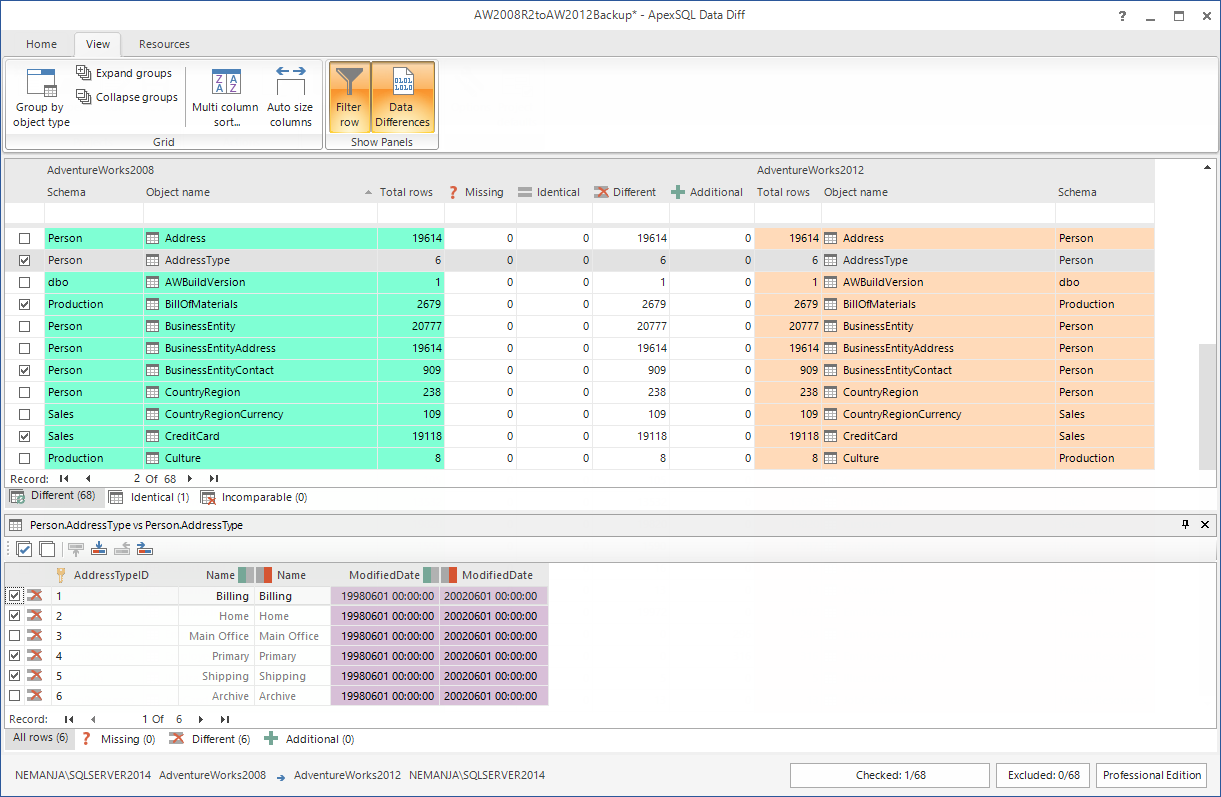
Task: Switch to Incomparable (0) tab
Action: [254, 497]
